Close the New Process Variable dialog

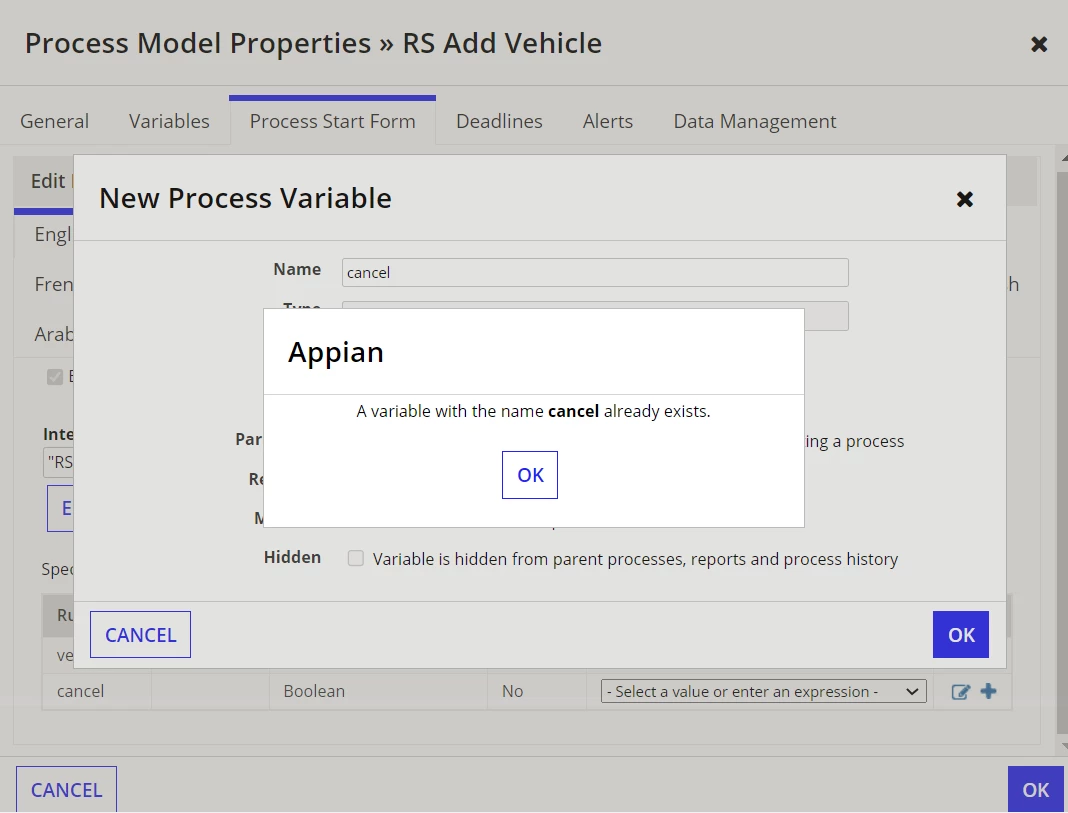964,199
